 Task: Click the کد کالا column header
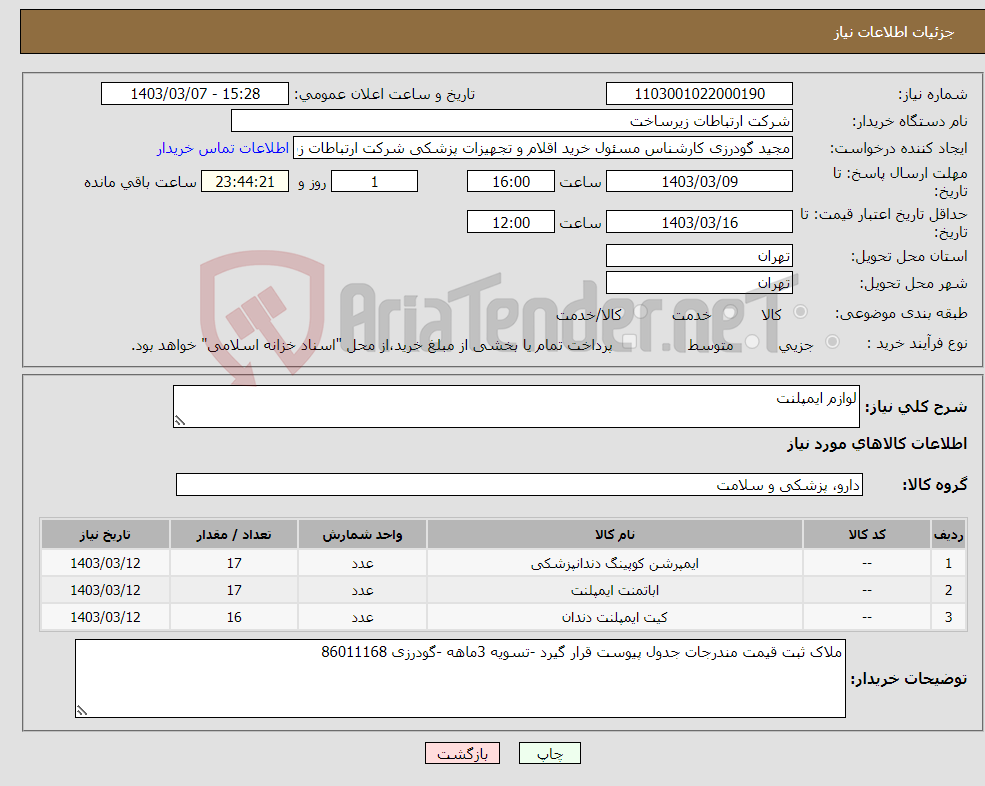point(867,534)
